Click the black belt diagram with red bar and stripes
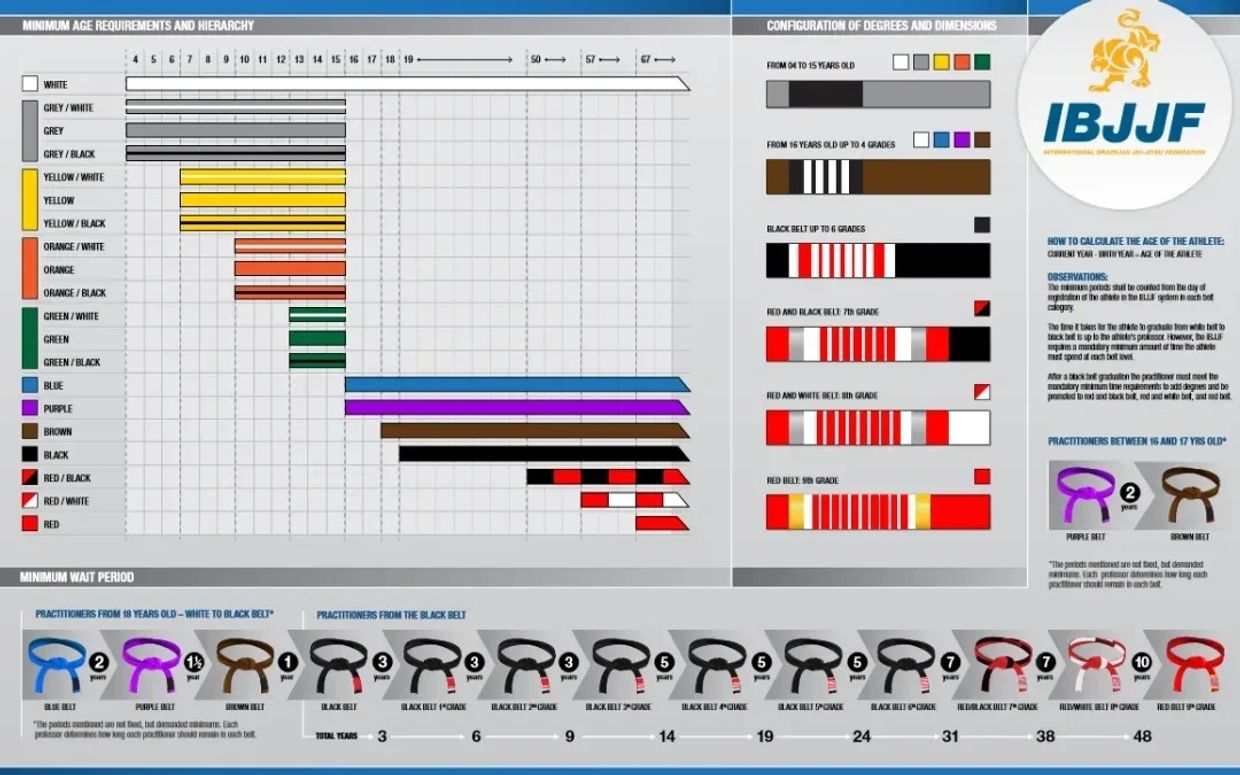 tap(878, 261)
